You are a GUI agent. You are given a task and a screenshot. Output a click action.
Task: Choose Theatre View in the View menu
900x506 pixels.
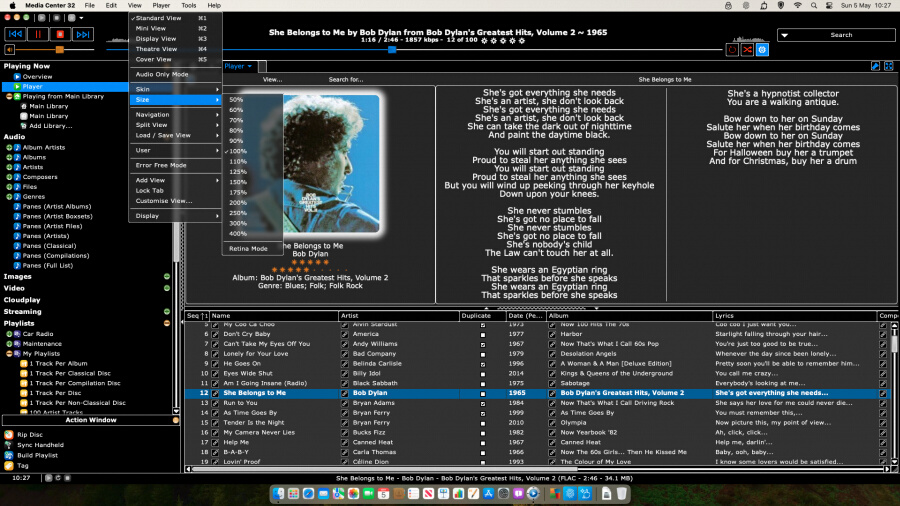pyautogui.click(x=175, y=49)
